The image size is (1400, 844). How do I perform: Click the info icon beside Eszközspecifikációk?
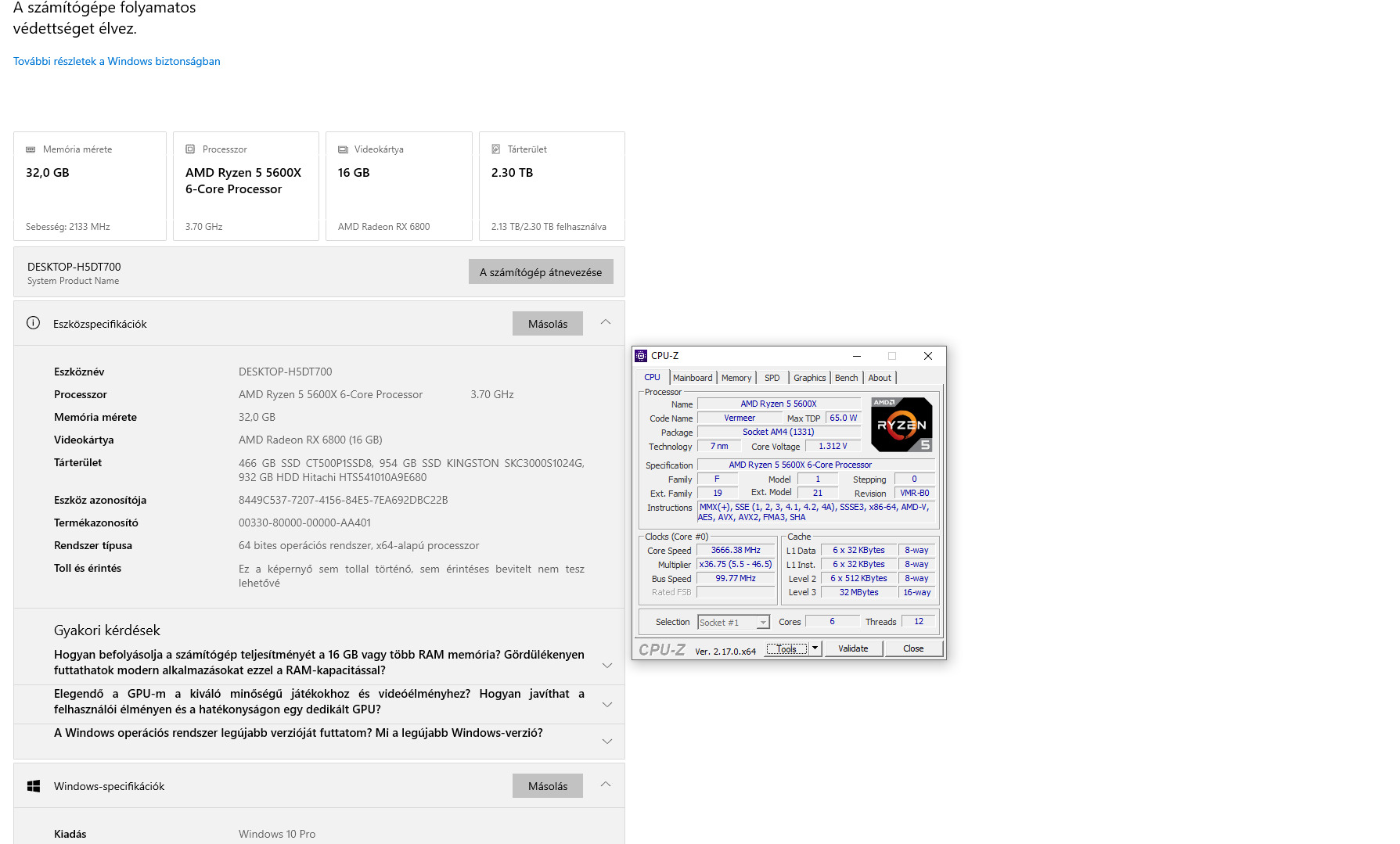click(33, 323)
